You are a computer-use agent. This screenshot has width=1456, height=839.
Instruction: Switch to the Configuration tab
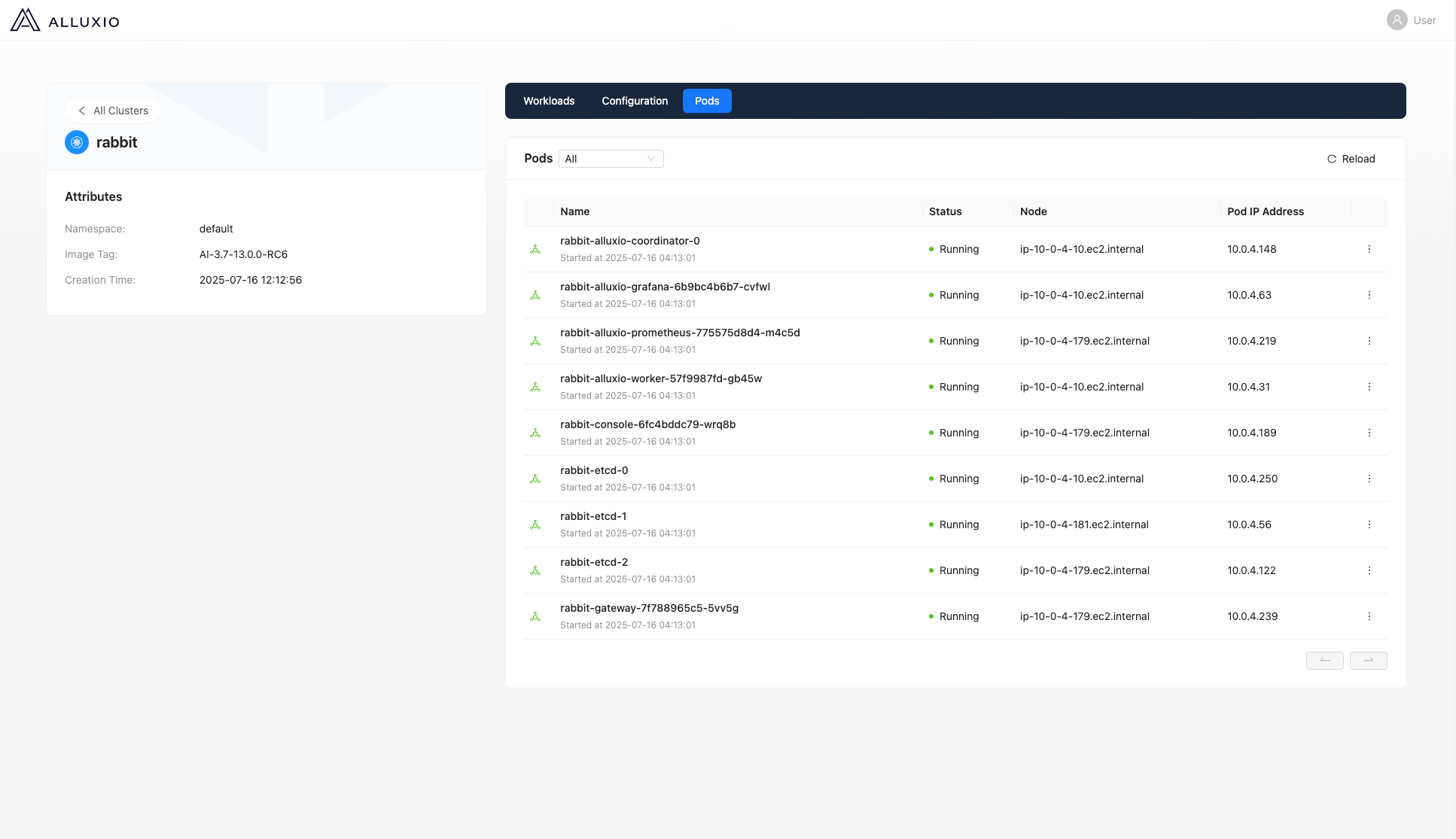[x=635, y=101]
